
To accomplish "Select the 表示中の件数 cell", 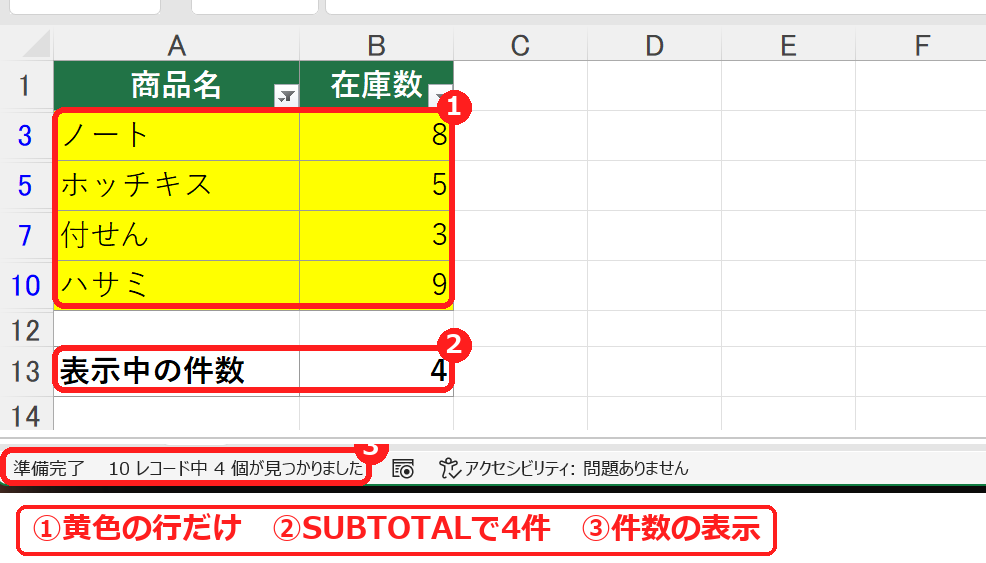I will [177, 371].
